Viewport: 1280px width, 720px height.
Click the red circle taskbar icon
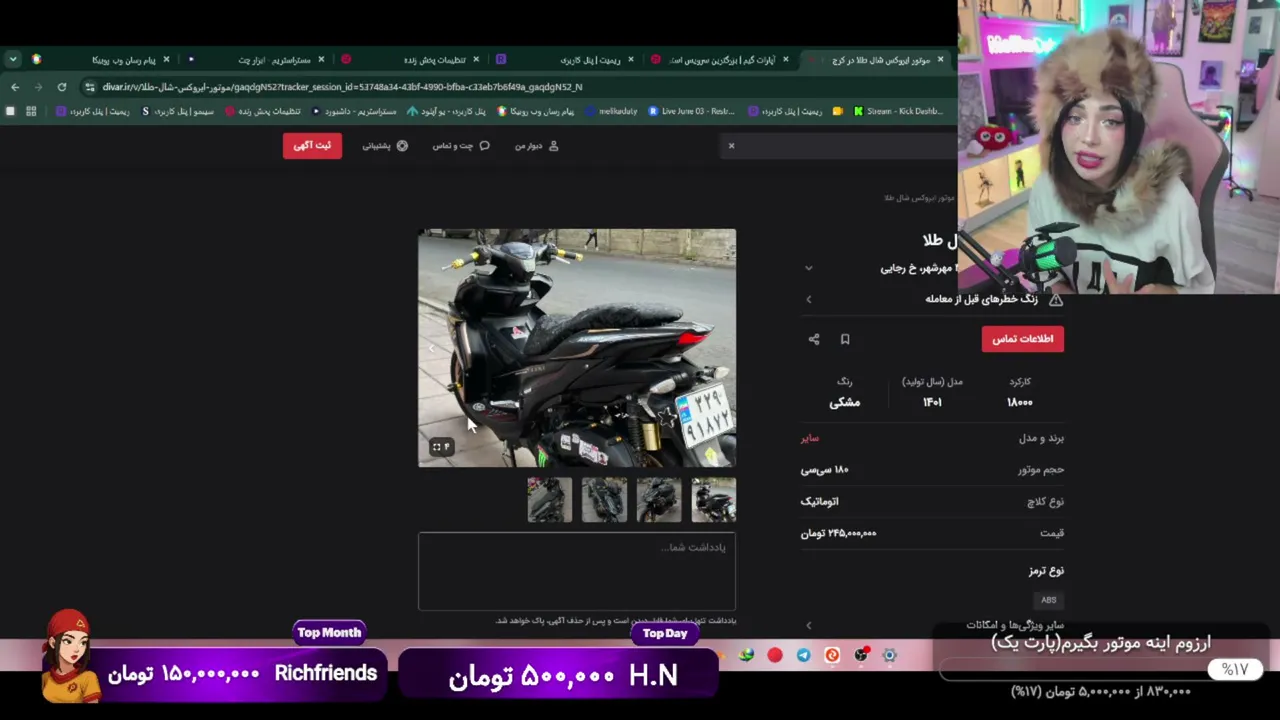pyautogui.click(x=775, y=655)
